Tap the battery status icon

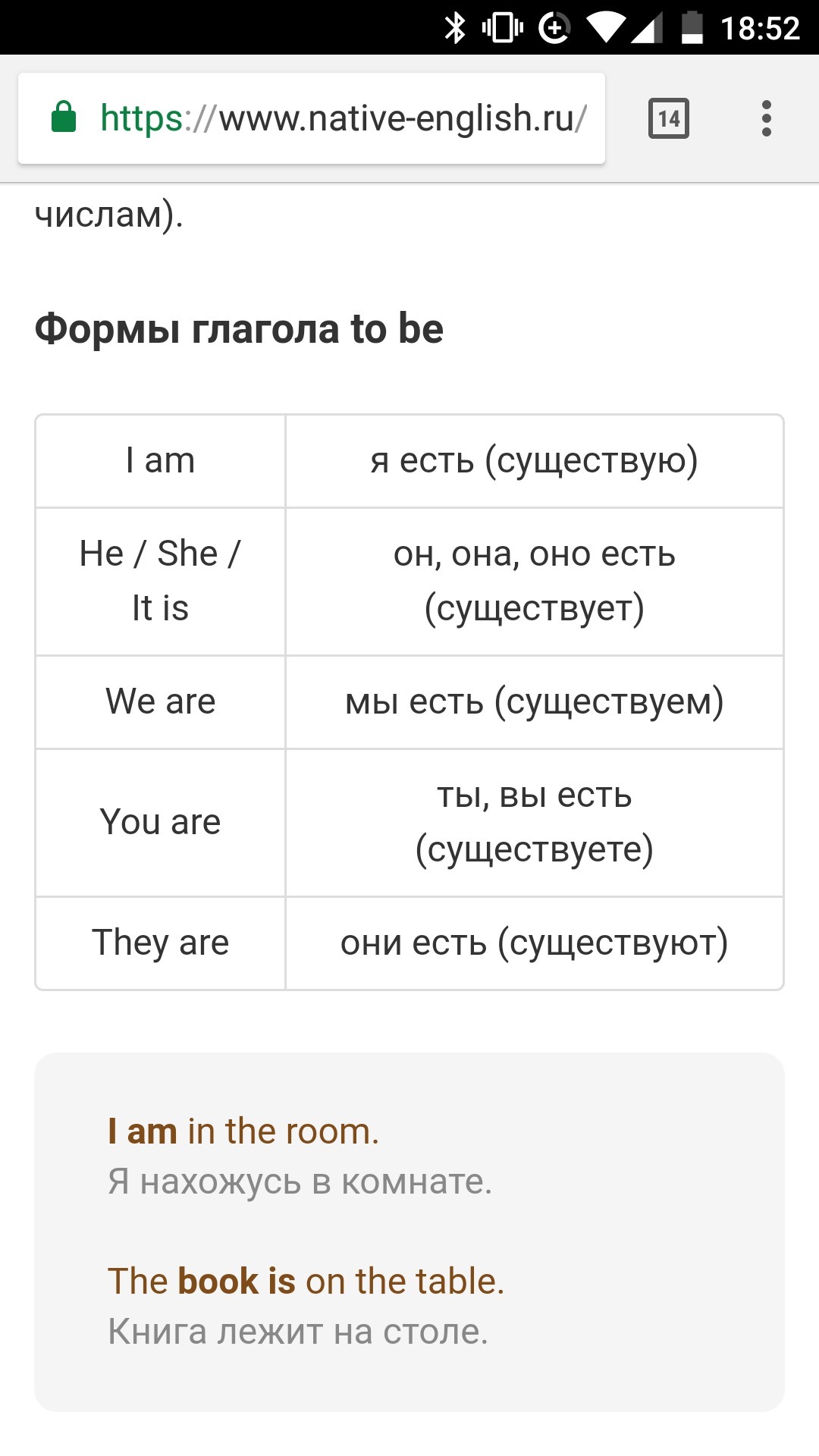point(692,28)
